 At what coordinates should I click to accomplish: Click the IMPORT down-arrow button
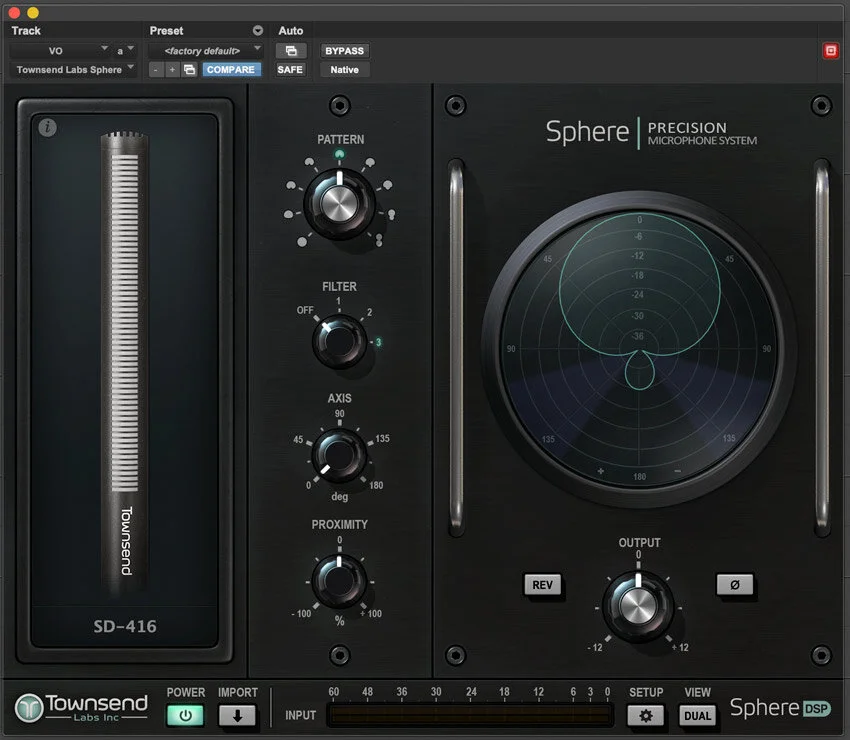[x=237, y=716]
